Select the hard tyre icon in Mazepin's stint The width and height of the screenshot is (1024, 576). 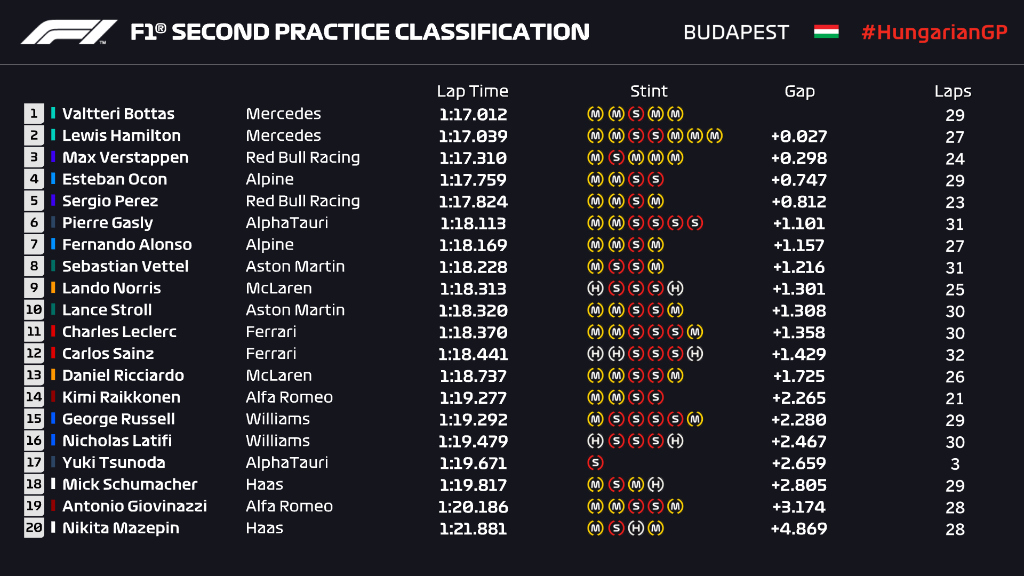pos(636,528)
